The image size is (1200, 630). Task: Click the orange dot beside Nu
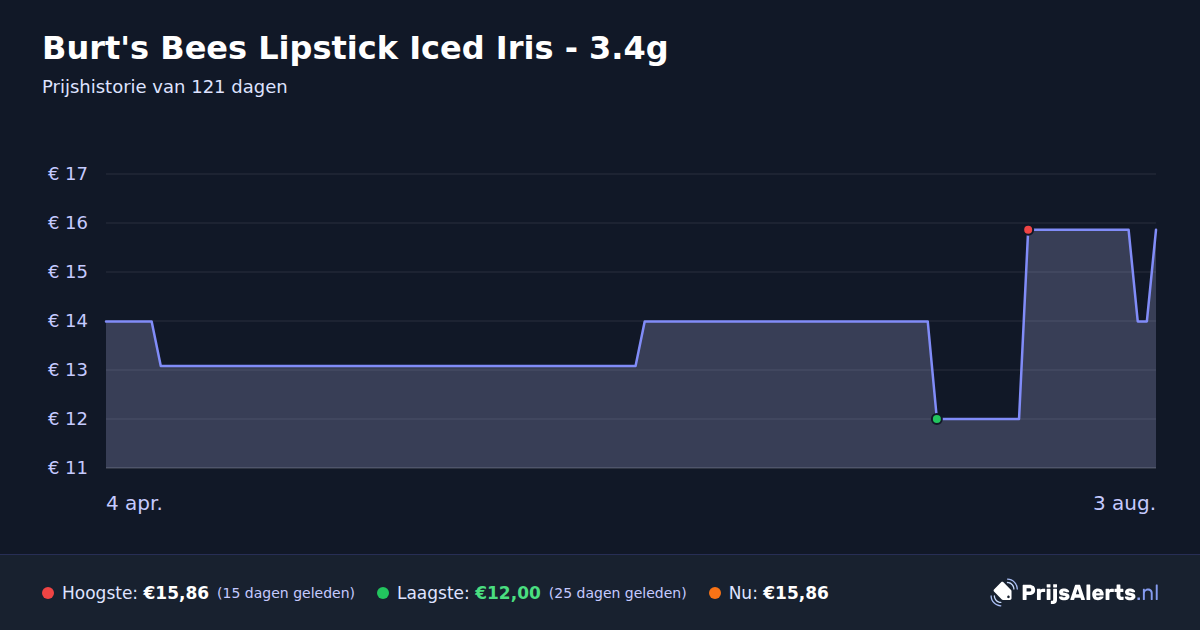point(715,593)
